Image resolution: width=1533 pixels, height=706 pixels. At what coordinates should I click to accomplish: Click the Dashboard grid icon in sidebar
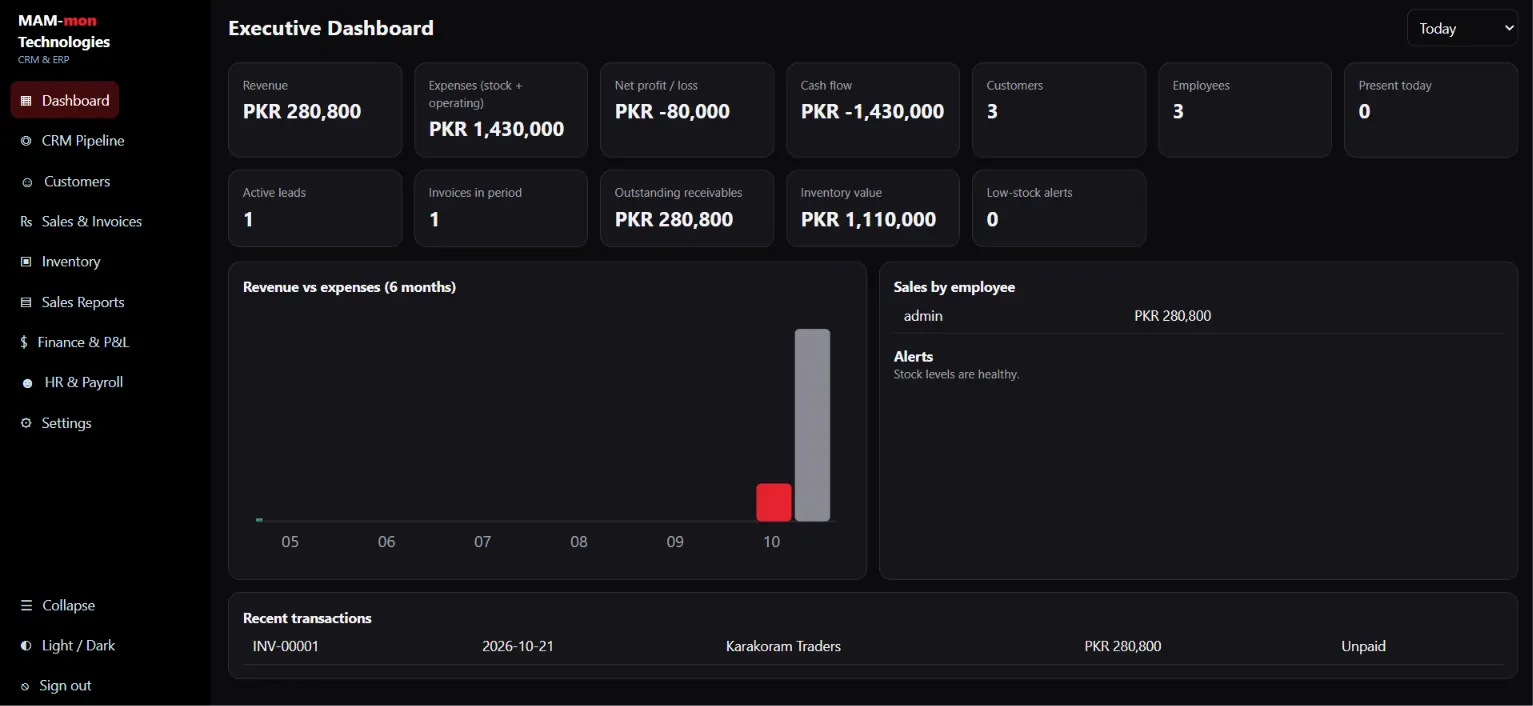(26, 101)
